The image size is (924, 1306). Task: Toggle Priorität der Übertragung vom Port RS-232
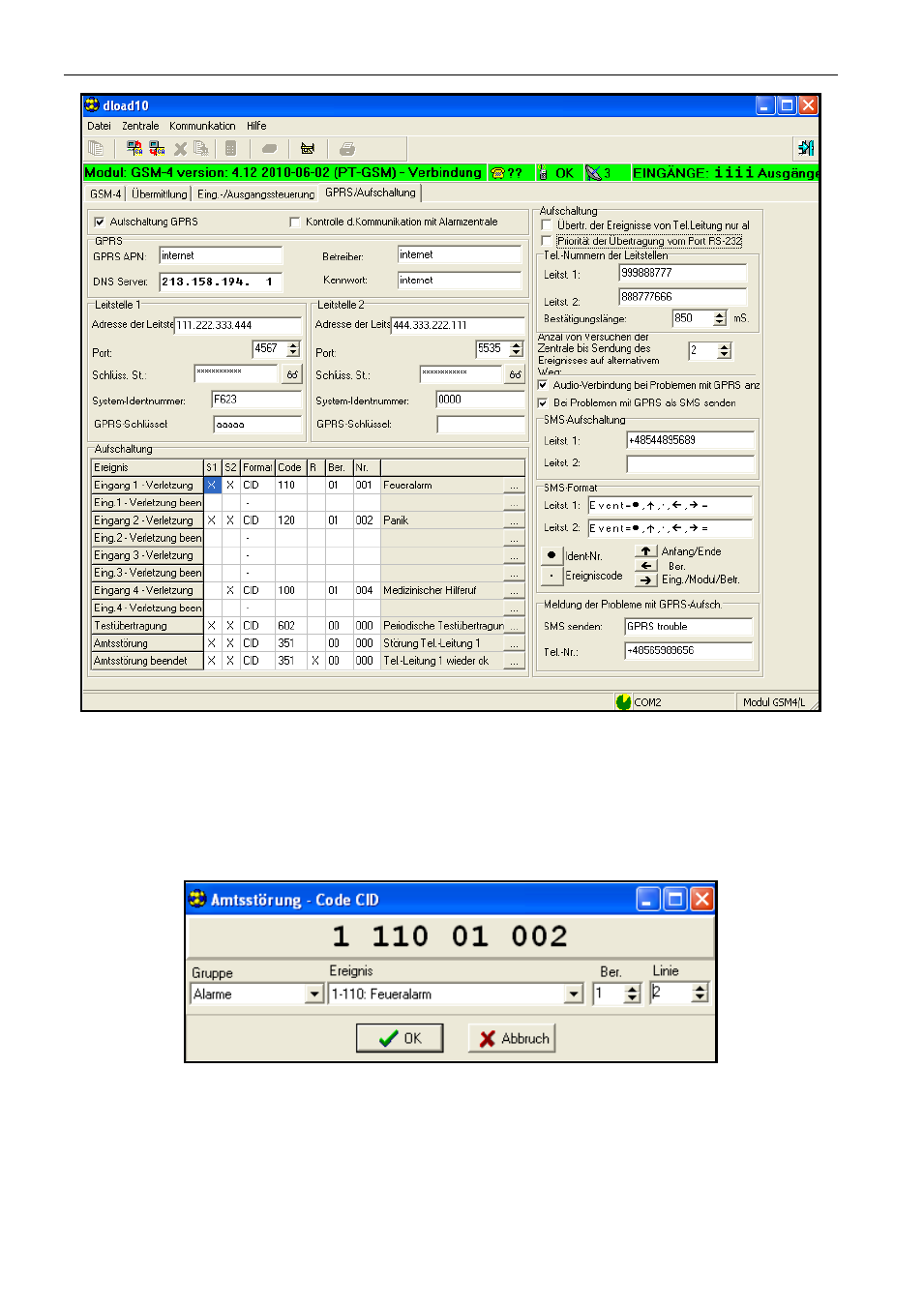[547, 241]
